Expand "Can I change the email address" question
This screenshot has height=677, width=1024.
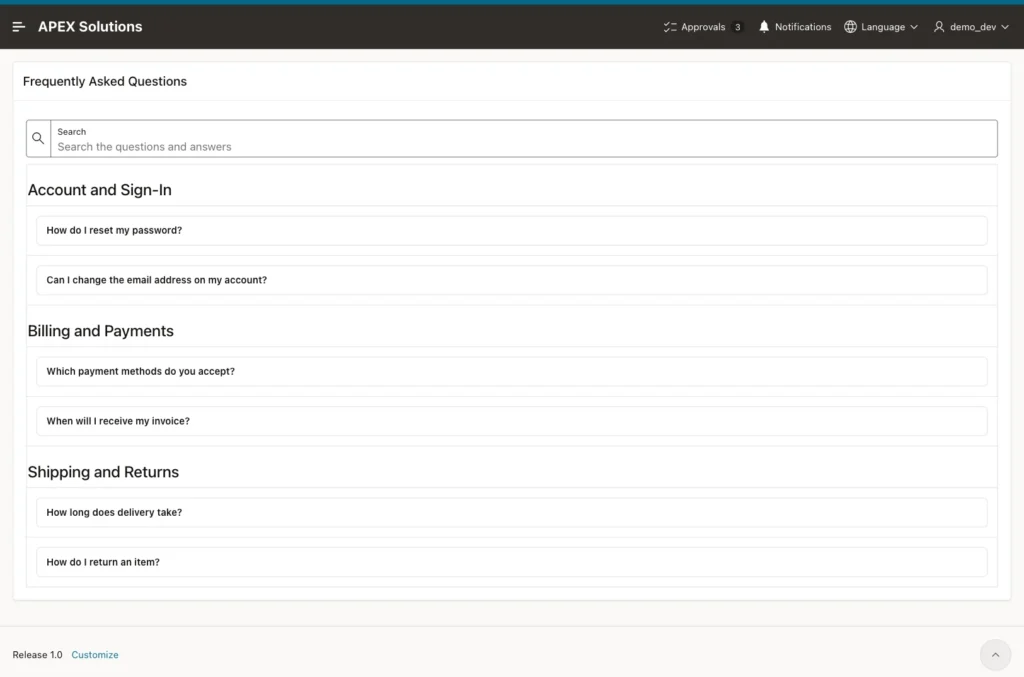(x=511, y=280)
